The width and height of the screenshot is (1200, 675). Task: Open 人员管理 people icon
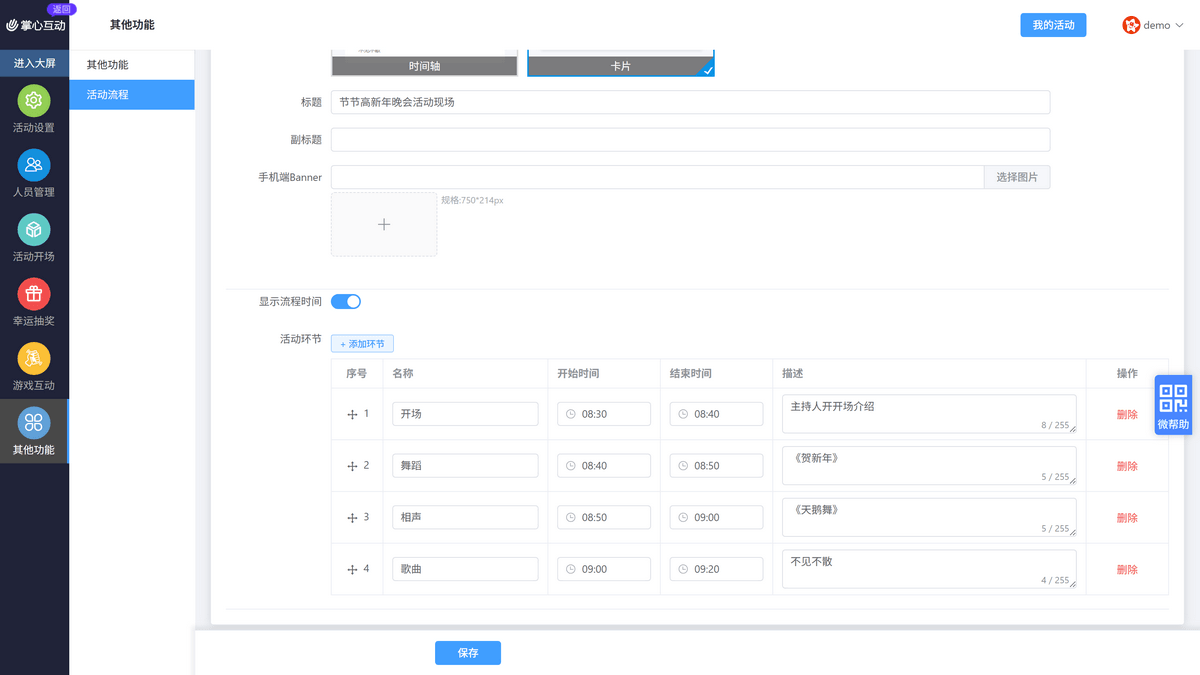click(x=34, y=165)
